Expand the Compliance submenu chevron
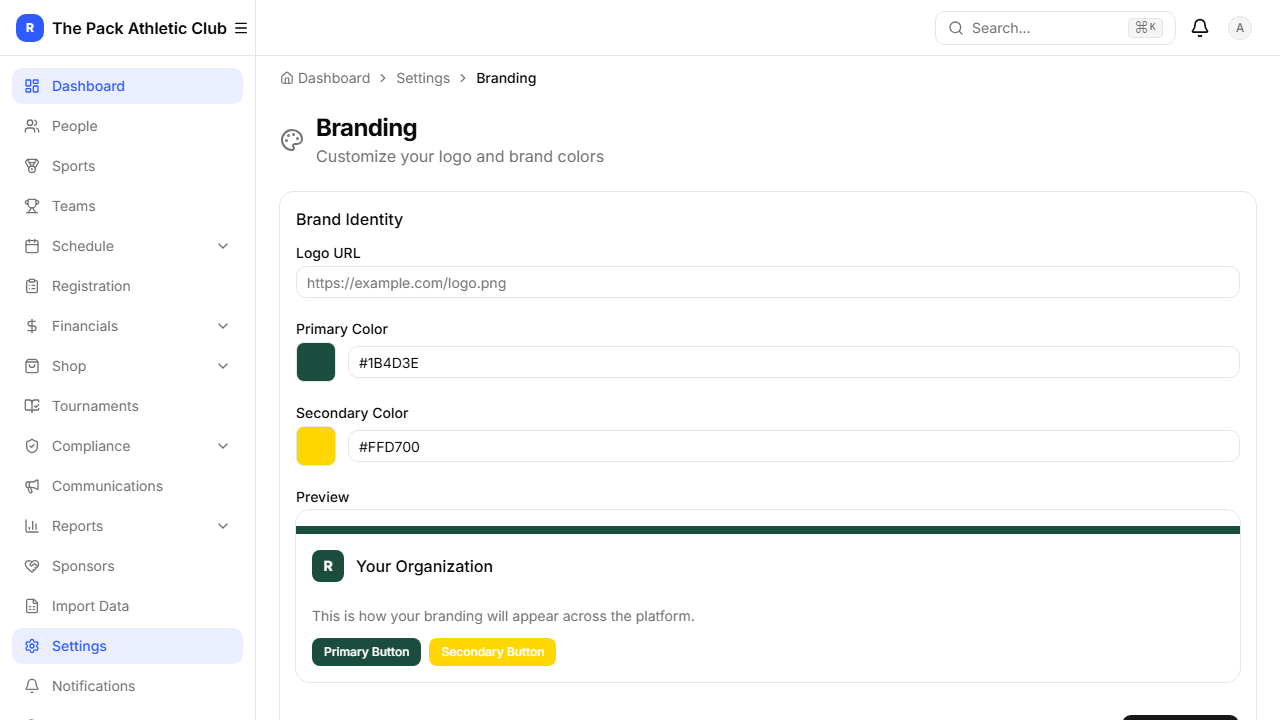 [223, 446]
